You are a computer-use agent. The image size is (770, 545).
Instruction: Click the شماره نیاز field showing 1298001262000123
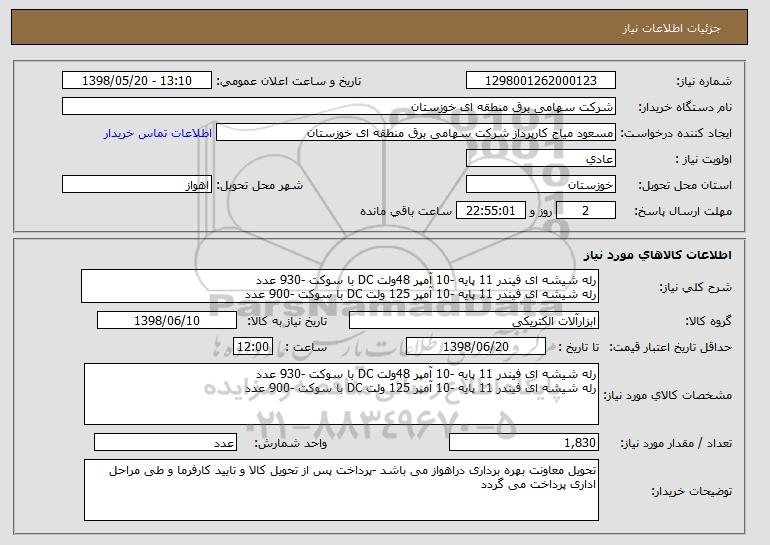(x=541, y=81)
